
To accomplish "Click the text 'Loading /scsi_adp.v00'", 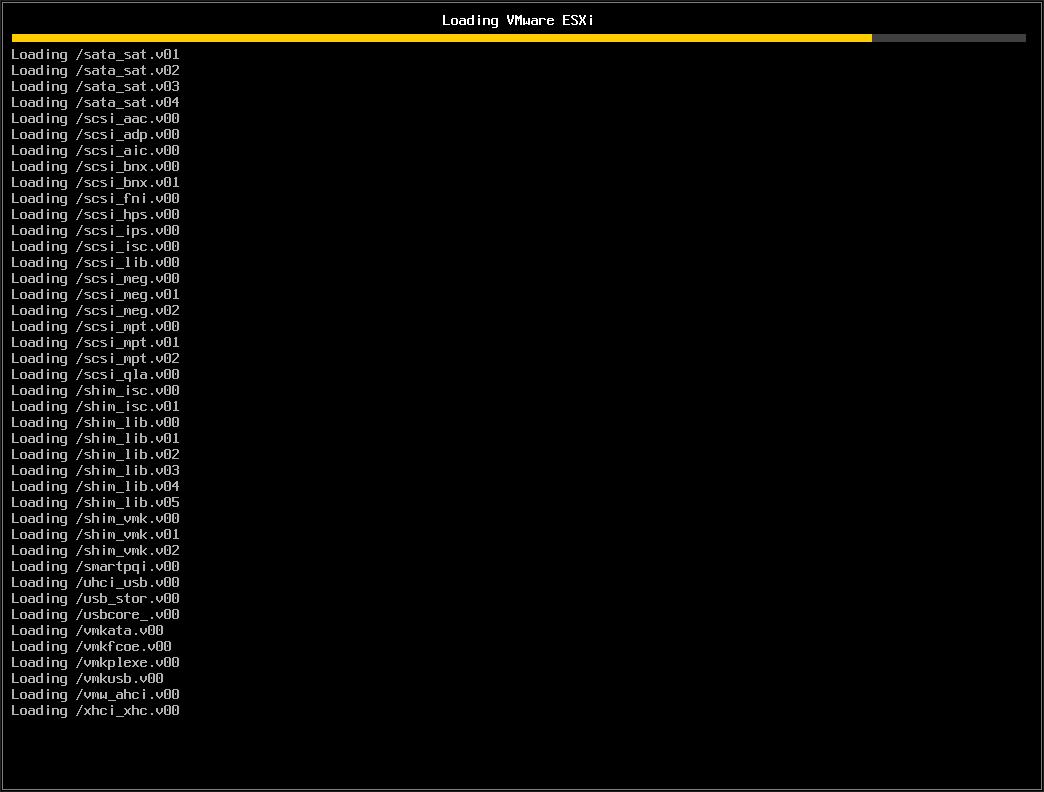I will pos(95,134).
